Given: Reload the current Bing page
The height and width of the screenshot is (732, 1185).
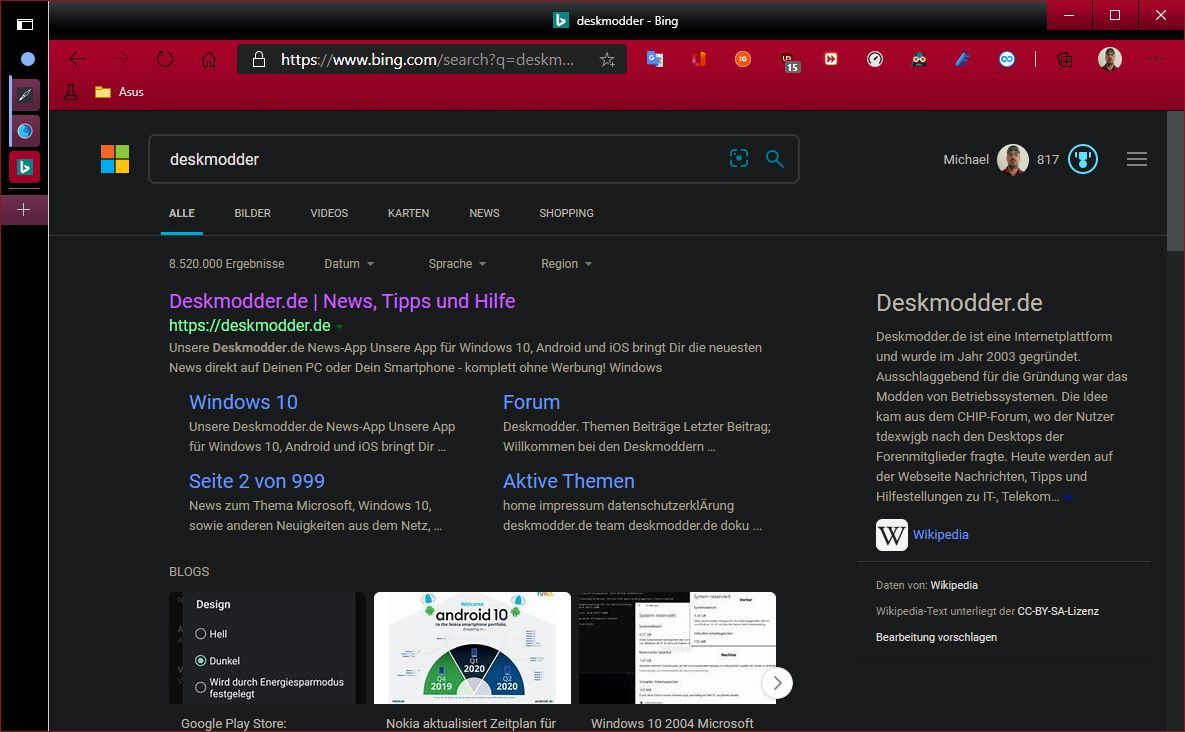Looking at the screenshot, I should (165, 59).
